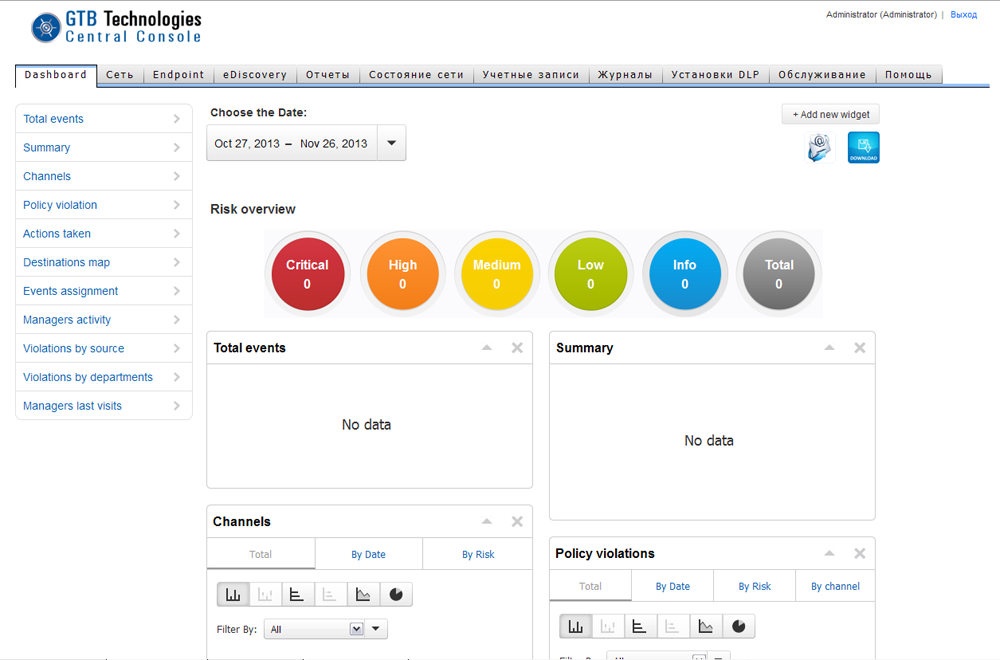Viewport: 1000px width, 660px height.
Task: Open the Учетные записи tab
Action: pyautogui.click(x=531, y=75)
